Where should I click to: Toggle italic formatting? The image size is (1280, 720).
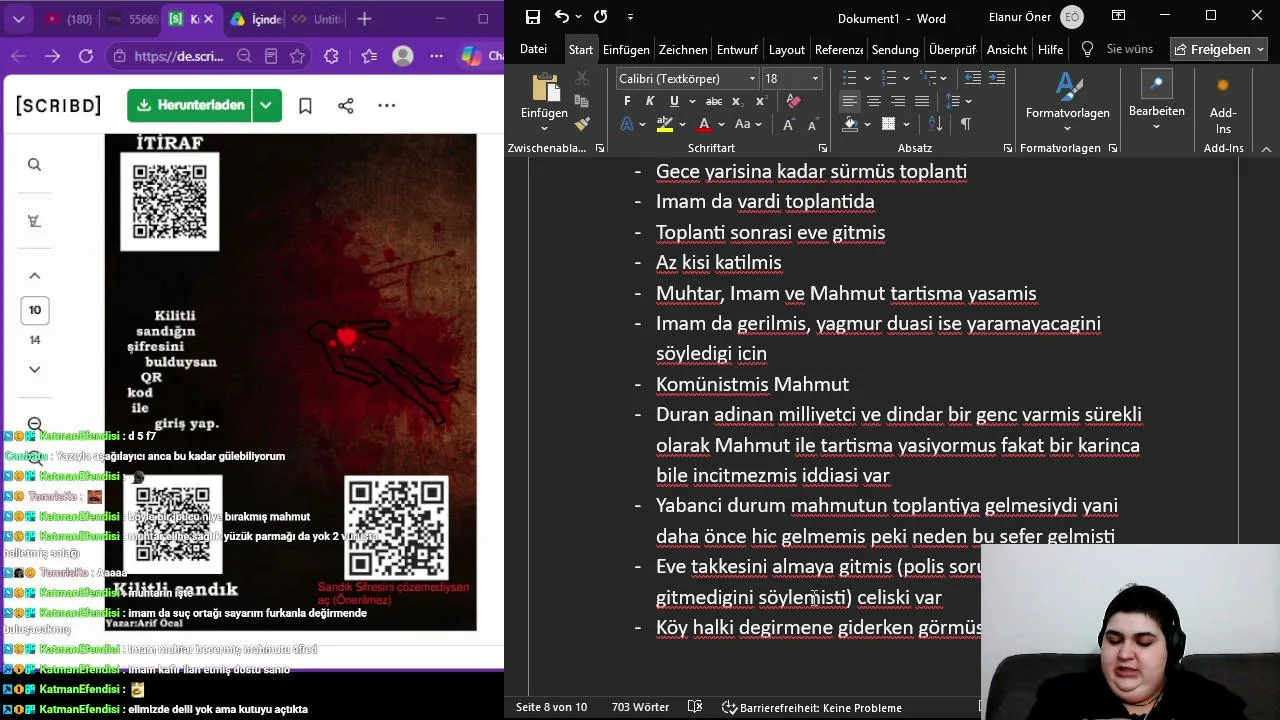pos(650,101)
